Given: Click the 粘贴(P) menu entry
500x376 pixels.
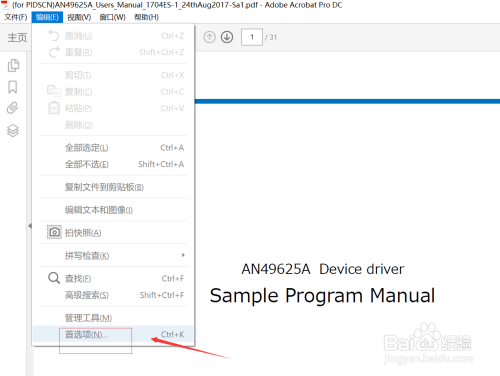Looking at the screenshot, I should (113, 108).
